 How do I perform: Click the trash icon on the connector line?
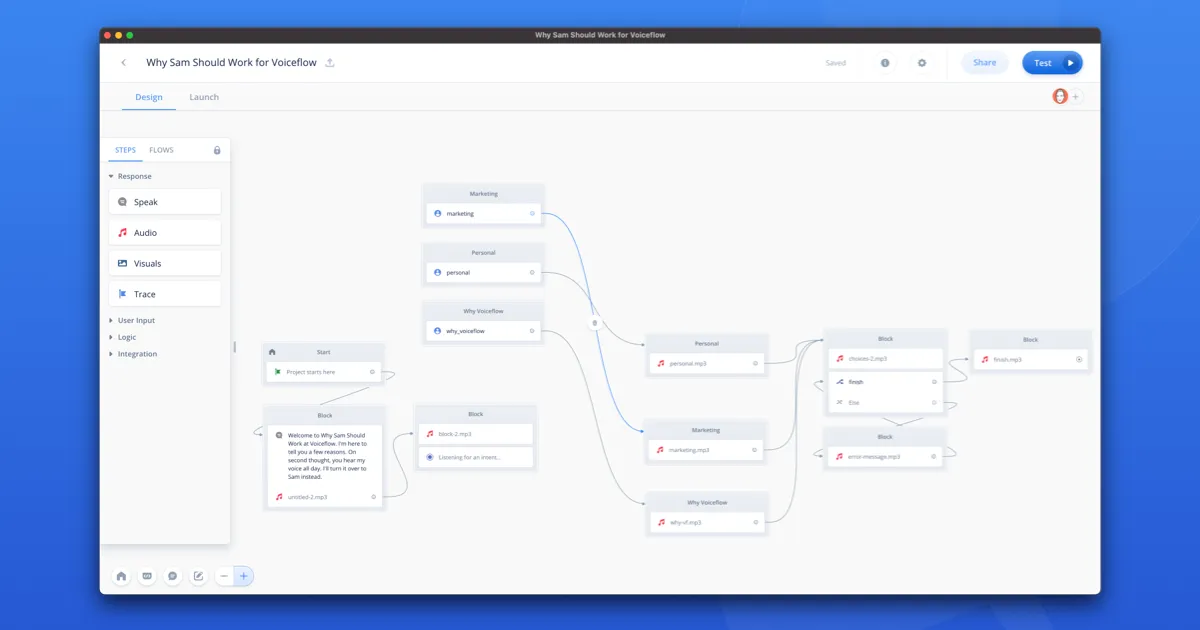(x=595, y=323)
